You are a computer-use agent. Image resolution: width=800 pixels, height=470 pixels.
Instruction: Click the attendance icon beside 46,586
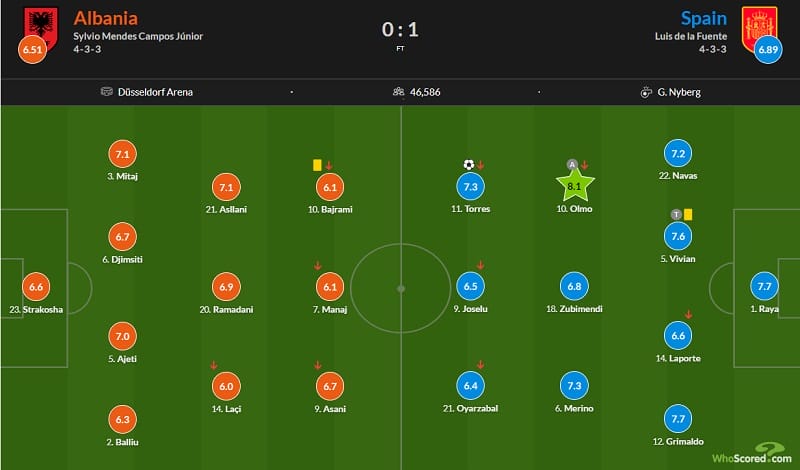(x=399, y=92)
